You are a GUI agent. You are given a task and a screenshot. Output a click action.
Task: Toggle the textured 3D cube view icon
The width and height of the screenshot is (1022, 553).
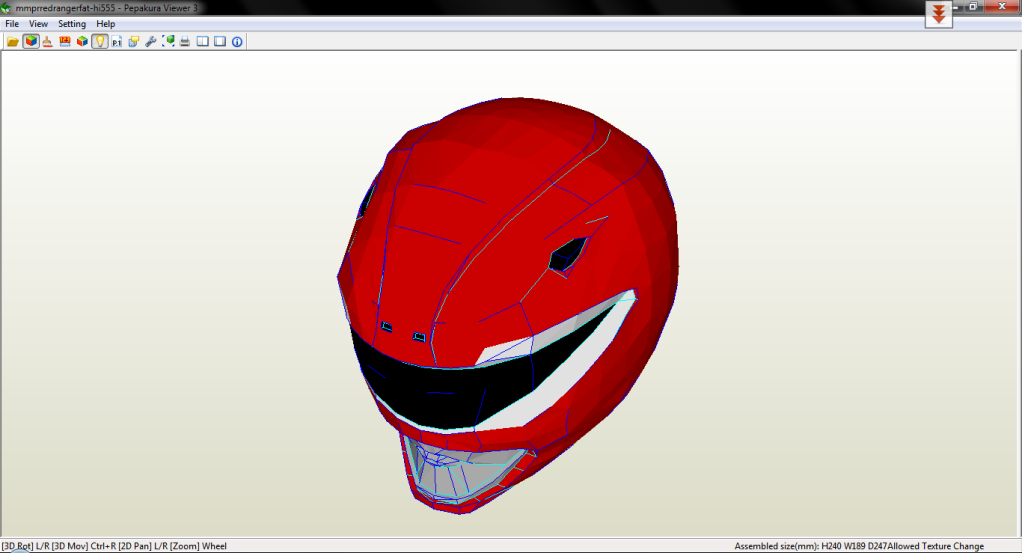(x=31, y=42)
